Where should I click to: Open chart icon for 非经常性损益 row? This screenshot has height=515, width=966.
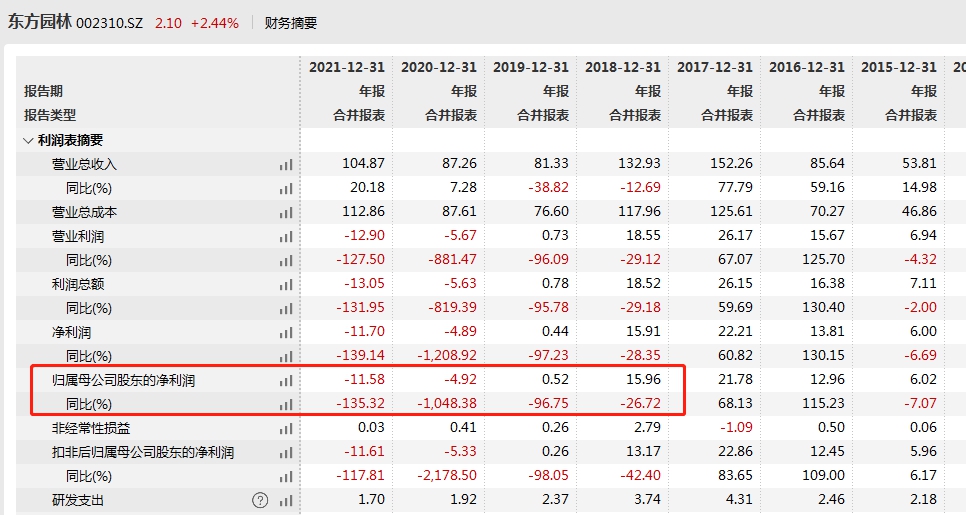click(x=285, y=429)
